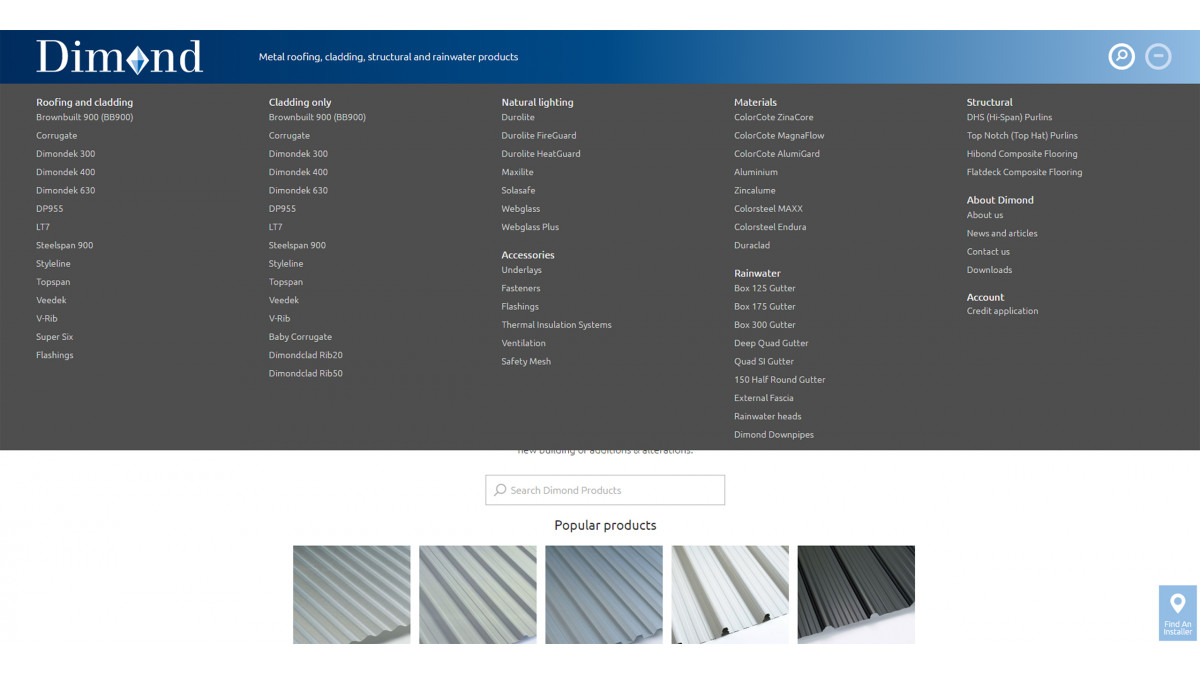The width and height of the screenshot is (1200, 675).
Task: Open the Natural lighting menu heading
Action: [537, 102]
